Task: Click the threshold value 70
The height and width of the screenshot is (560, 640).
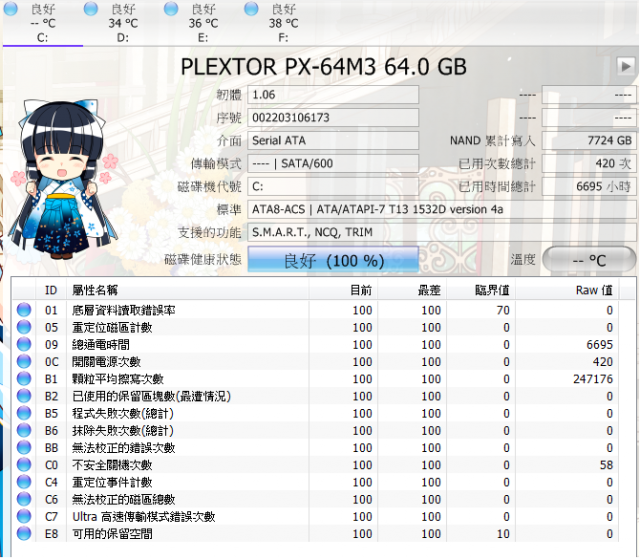Action: [503, 310]
